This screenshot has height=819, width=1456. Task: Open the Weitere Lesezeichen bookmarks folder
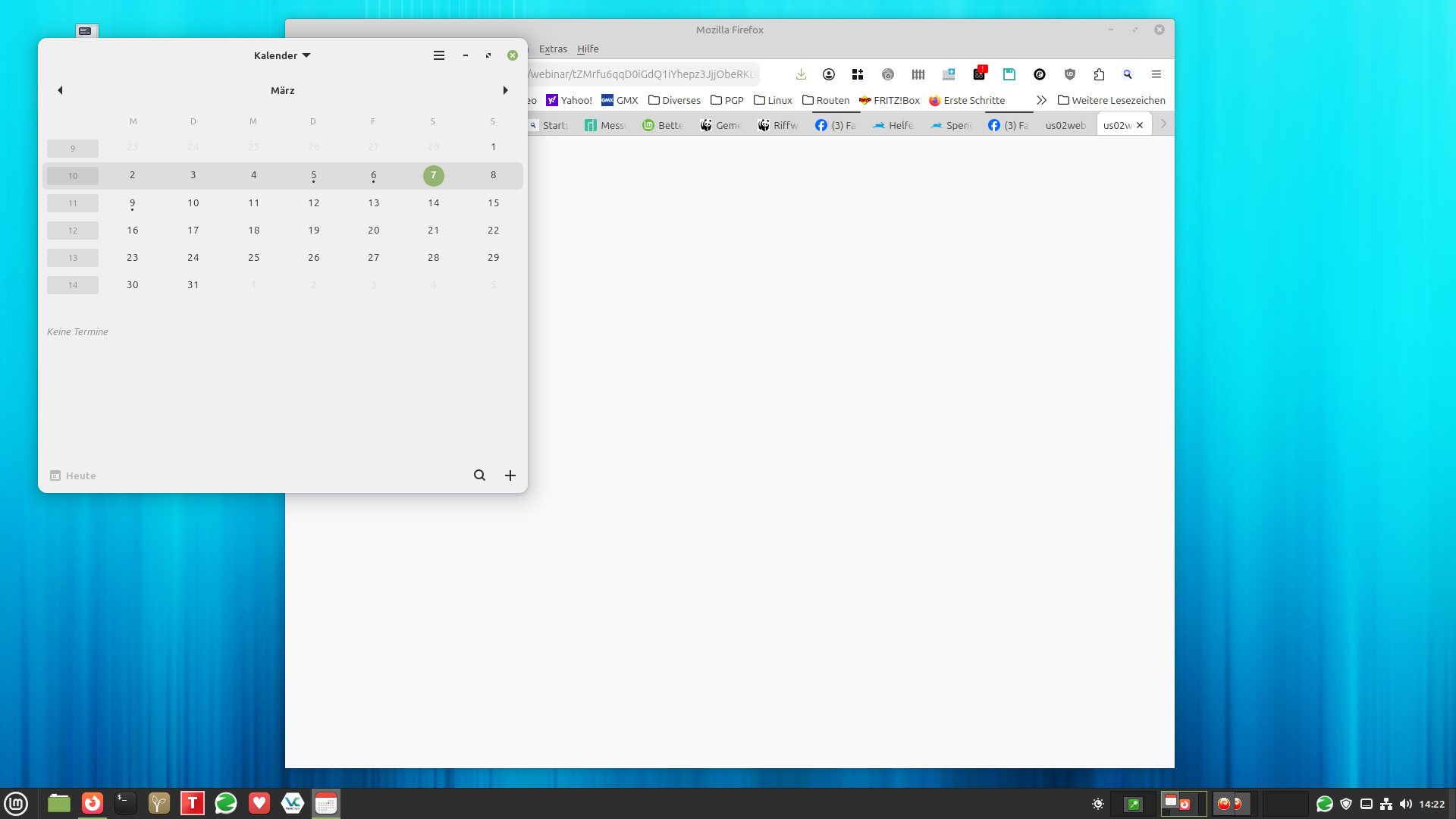[x=1111, y=100]
